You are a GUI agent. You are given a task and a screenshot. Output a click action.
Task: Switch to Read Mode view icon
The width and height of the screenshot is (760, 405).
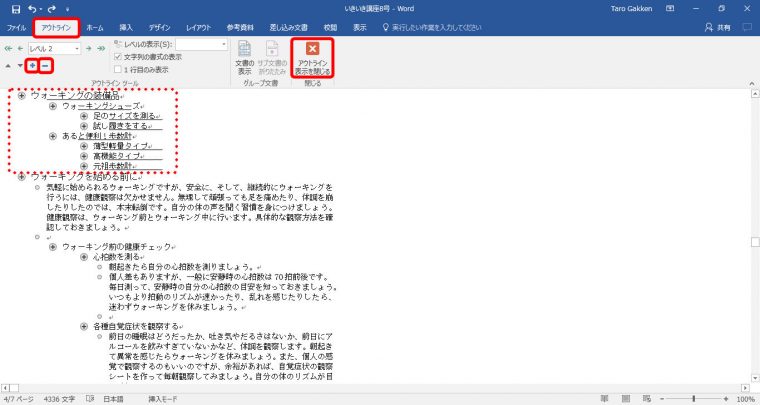pos(605,399)
